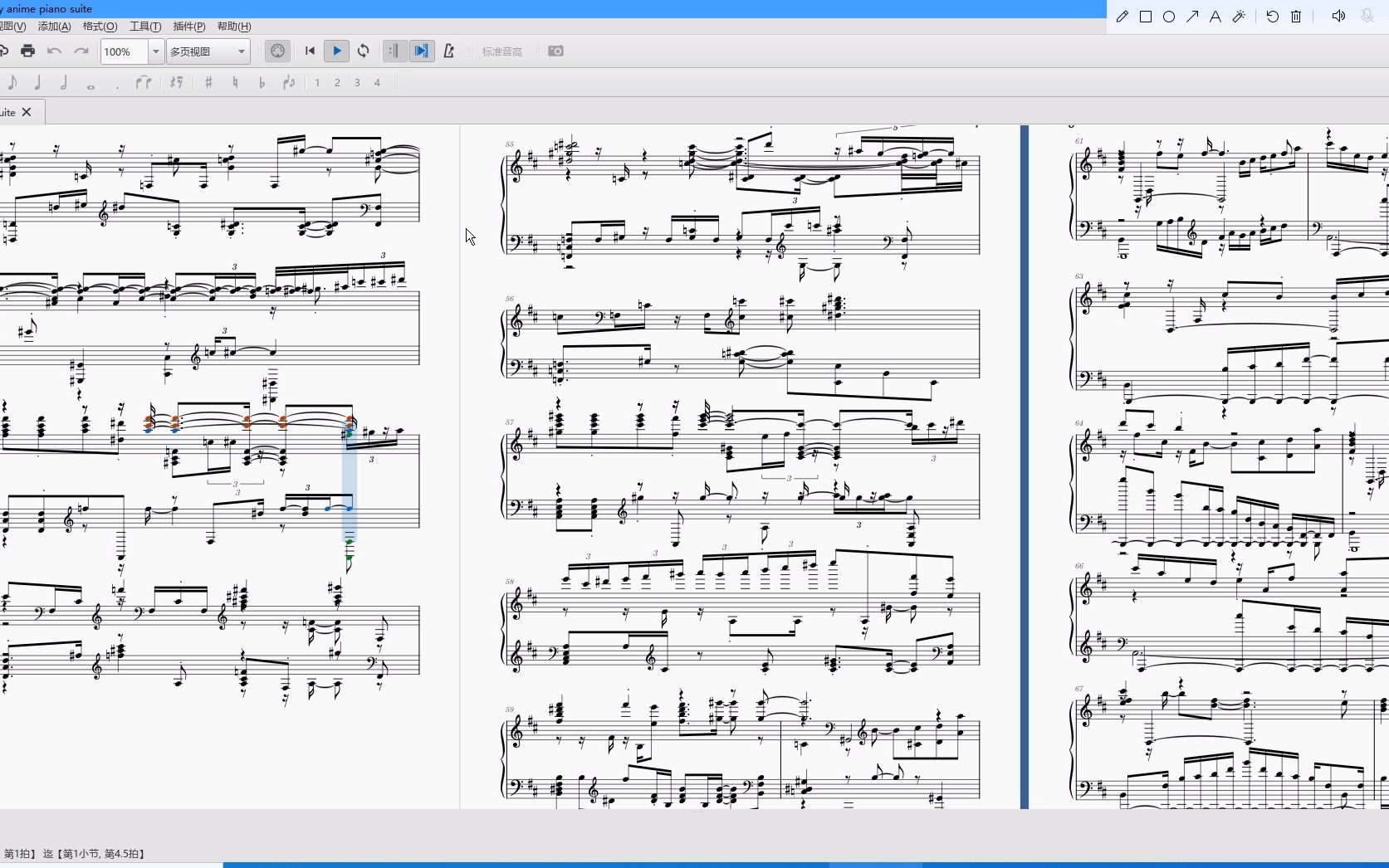Image resolution: width=1389 pixels, height=868 pixels.
Task: Open the 视图(V) menu
Action: (13, 27)
